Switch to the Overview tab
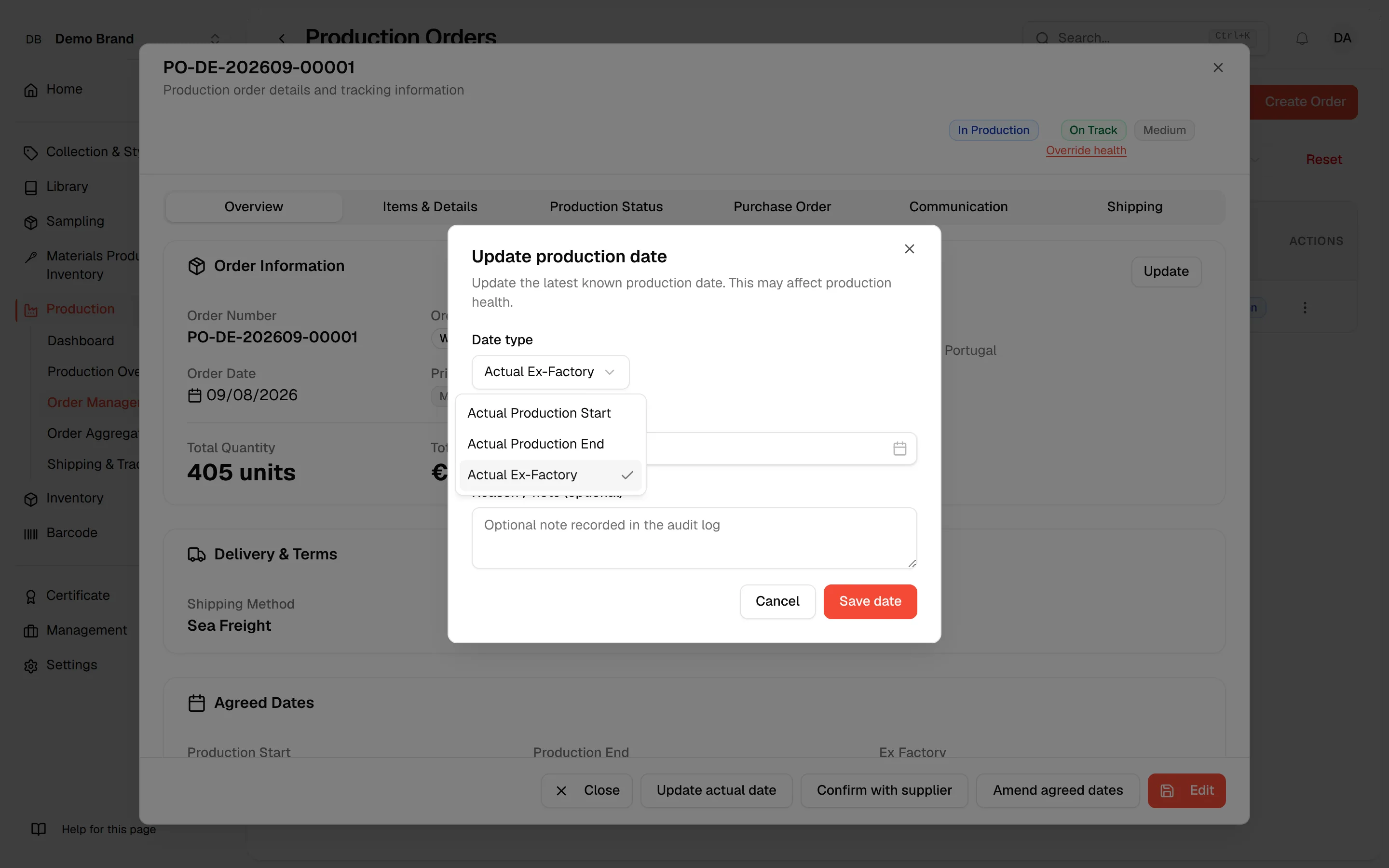 (254, 207)
